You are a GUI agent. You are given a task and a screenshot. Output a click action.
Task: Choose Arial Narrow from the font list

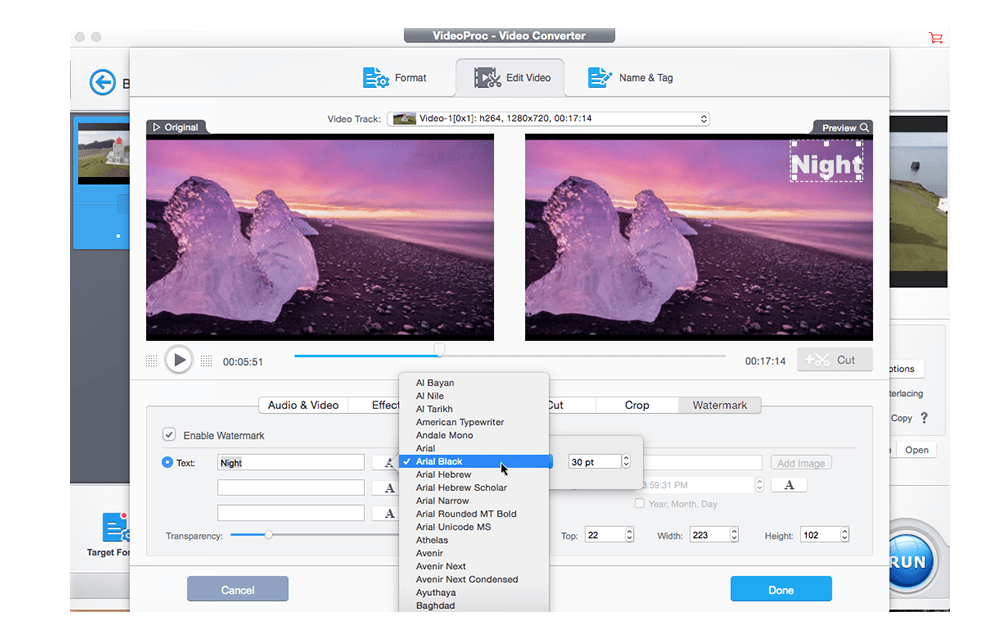pyautogui.click(x=442, y=501)
